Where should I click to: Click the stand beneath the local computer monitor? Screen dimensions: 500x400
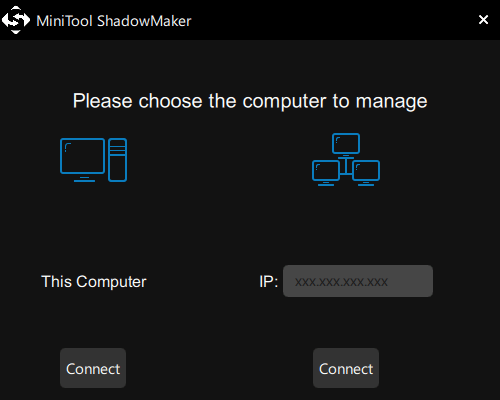click(x=84, y=179)
